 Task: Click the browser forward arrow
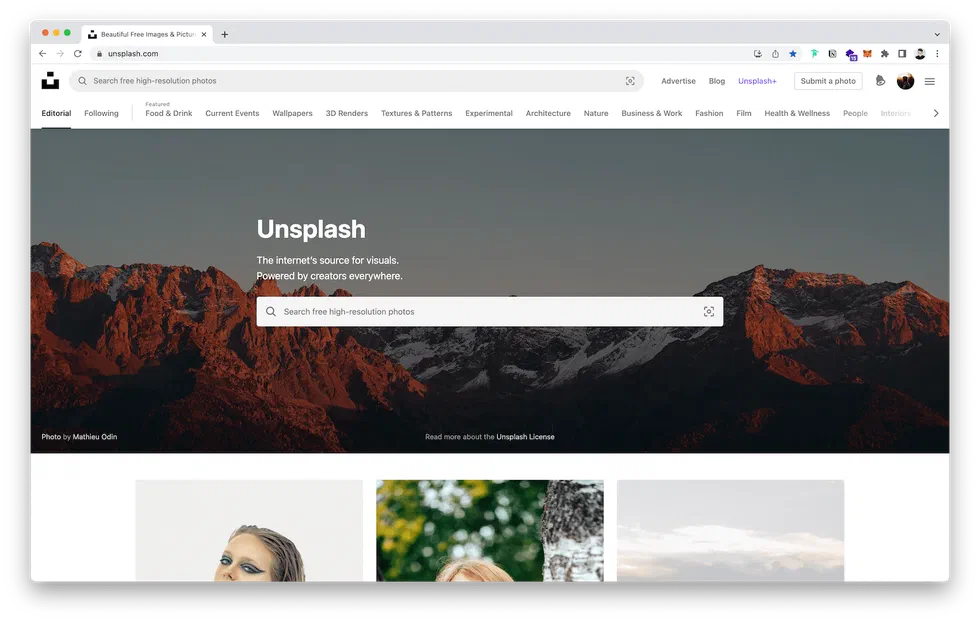click(x=60, y=54)
